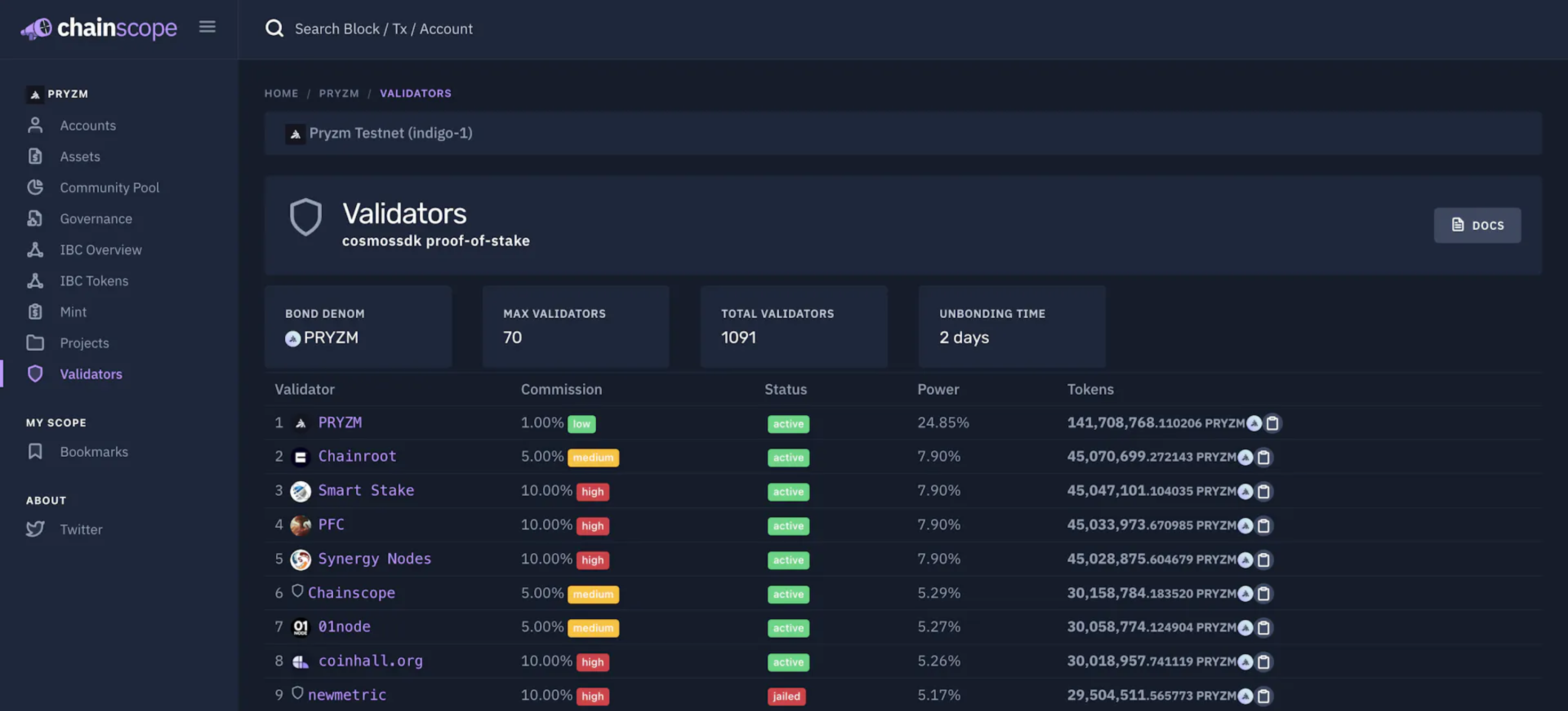
Task: Open the coinhall.org validator
Action: [370, 660]
